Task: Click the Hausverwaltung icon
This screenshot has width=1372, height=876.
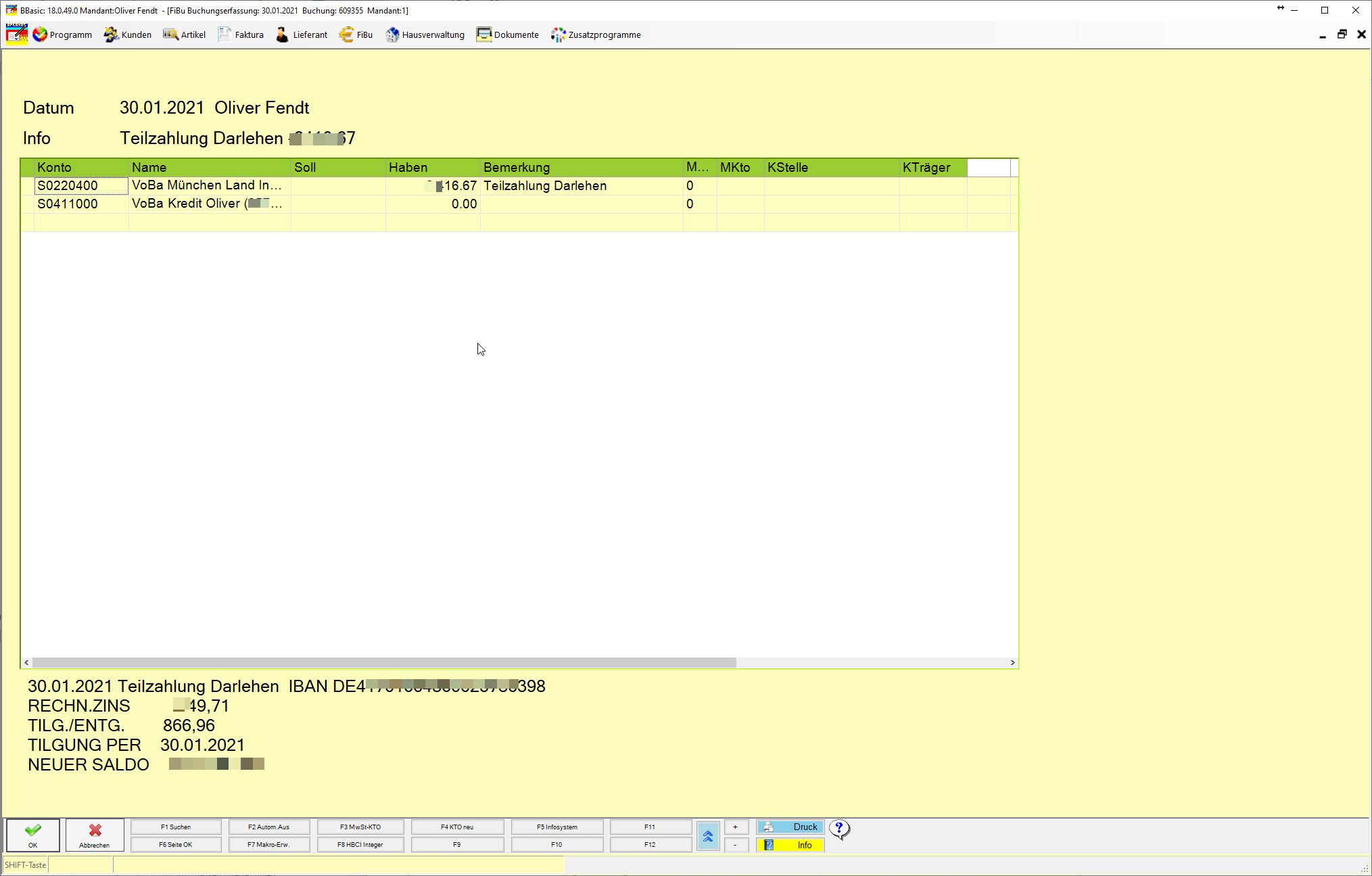Action: (x=392, y=34)
